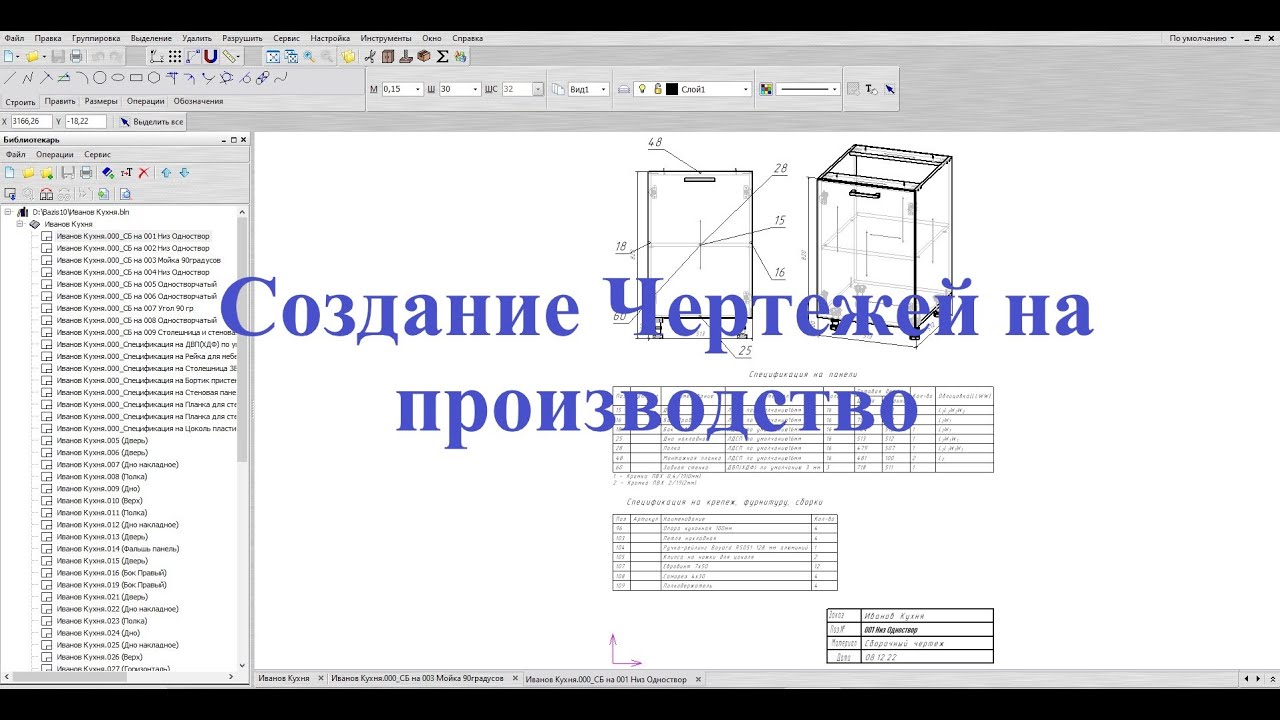
Task: Toggle the layer padlock lock icon
Action: 658,89
